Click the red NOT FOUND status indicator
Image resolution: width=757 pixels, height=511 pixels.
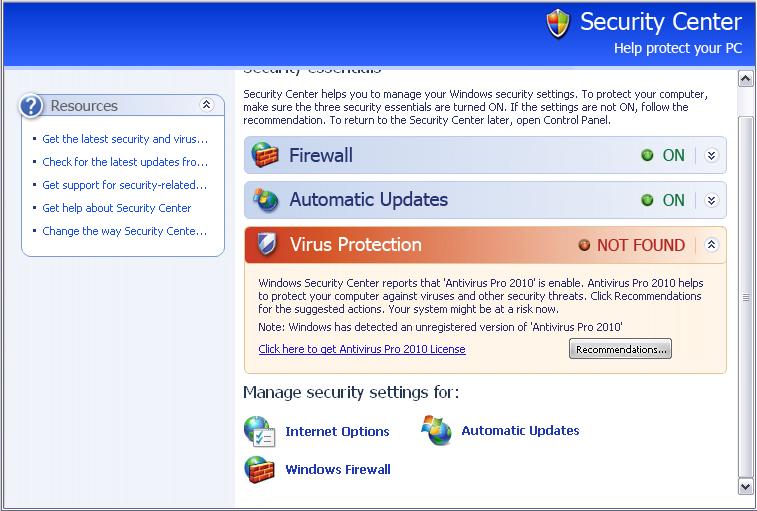(x=584, y=245)
